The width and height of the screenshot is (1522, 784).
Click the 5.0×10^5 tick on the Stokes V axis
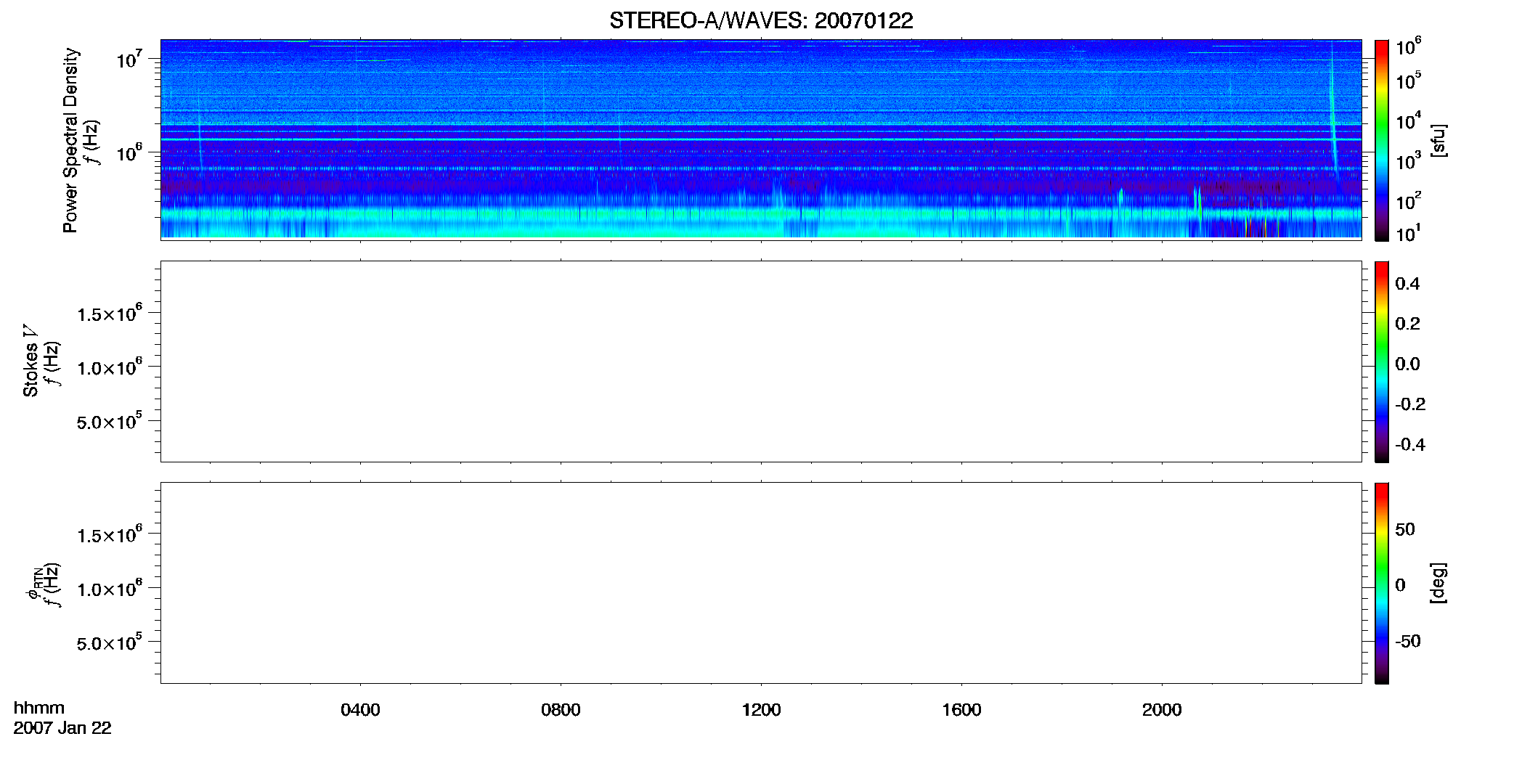(110, 421)
